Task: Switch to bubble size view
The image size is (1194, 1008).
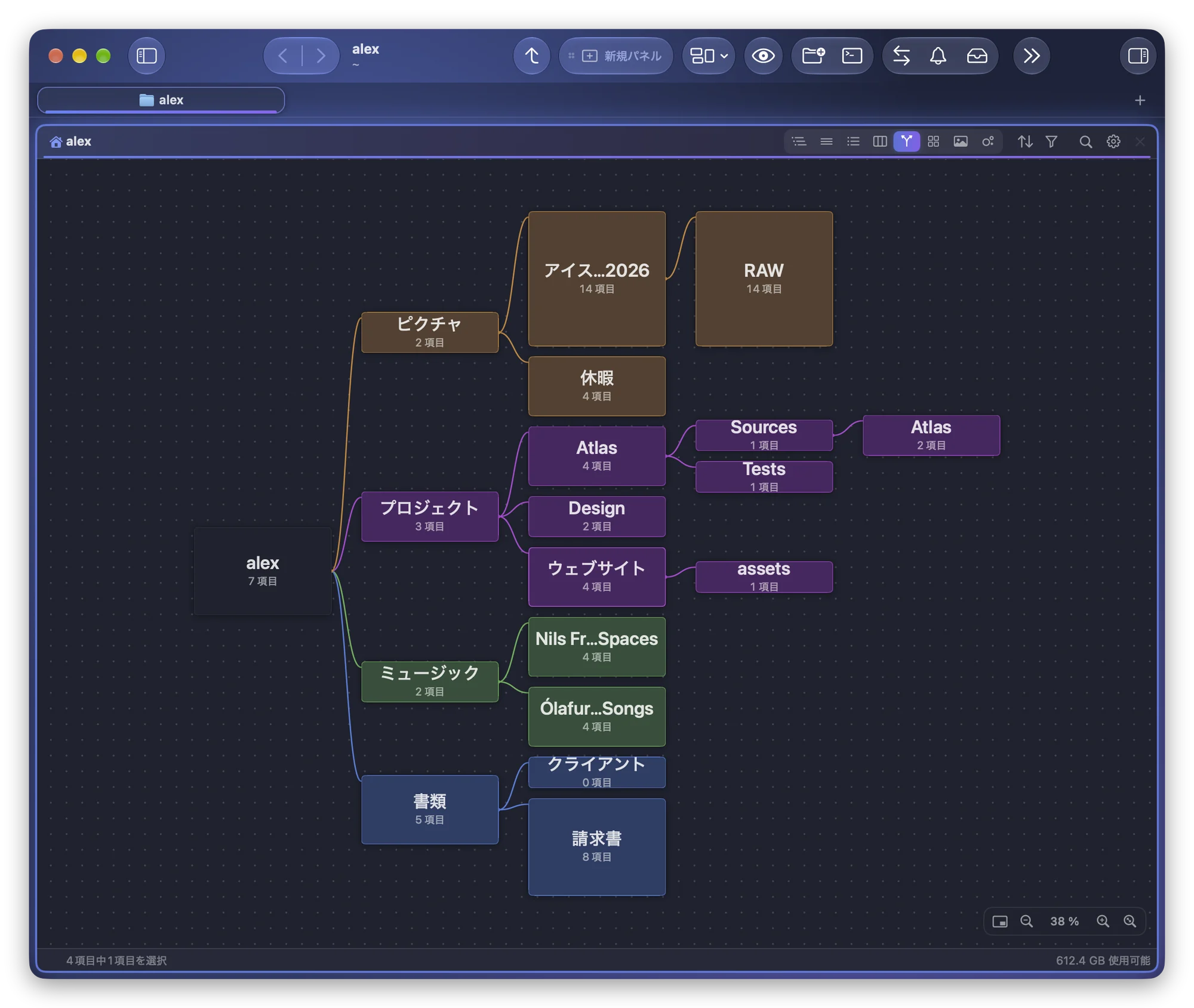Action: tap(987, 141)
